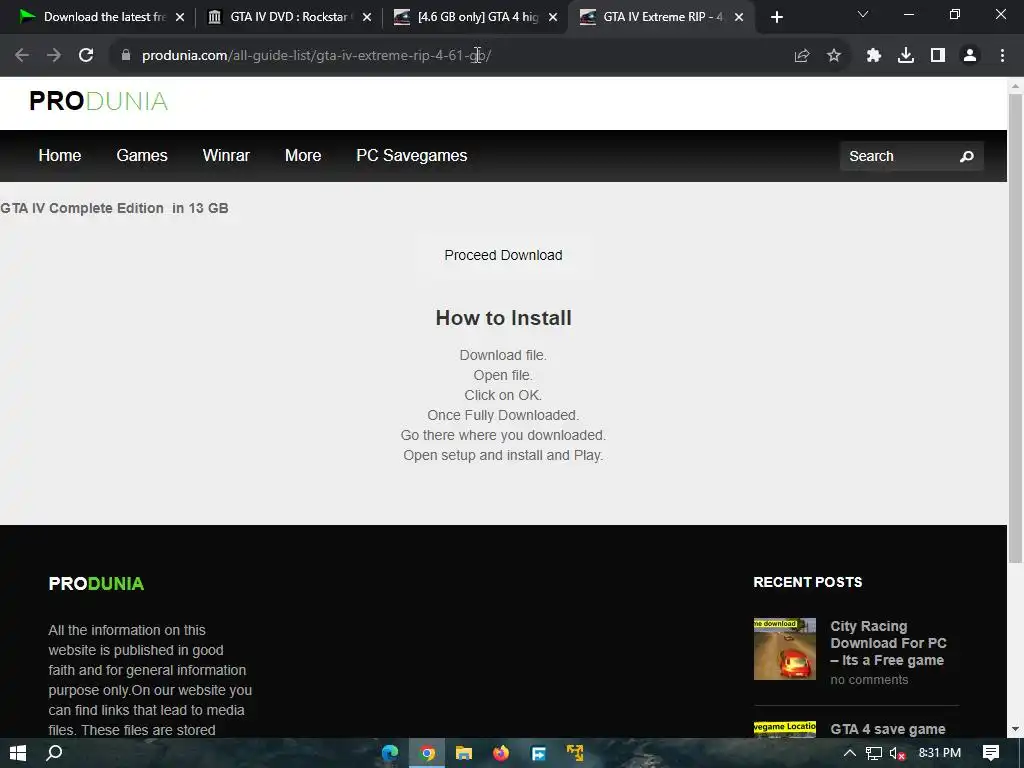Go forward in browser history

pos(54,56)
